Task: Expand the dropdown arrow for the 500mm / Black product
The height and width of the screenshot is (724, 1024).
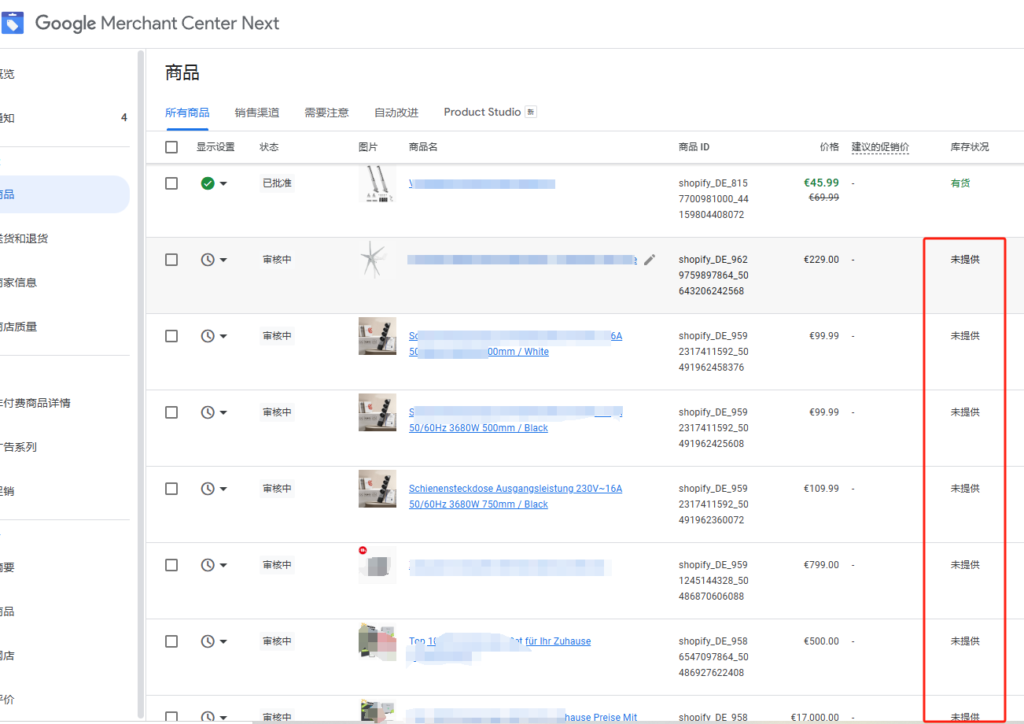Action: coord(223,412)
